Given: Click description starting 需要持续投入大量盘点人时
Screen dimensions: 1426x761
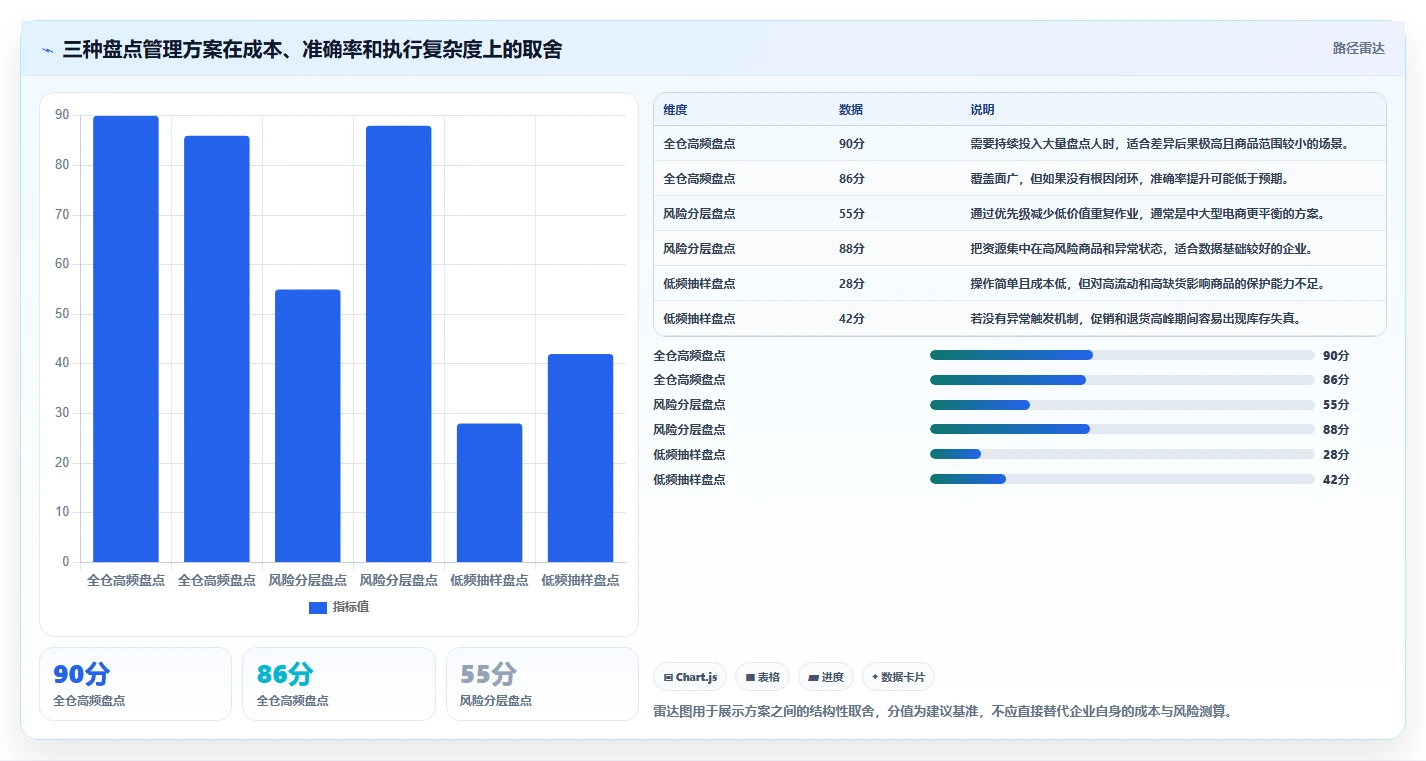Looking at the screenshot, I should coord(1161,144).
